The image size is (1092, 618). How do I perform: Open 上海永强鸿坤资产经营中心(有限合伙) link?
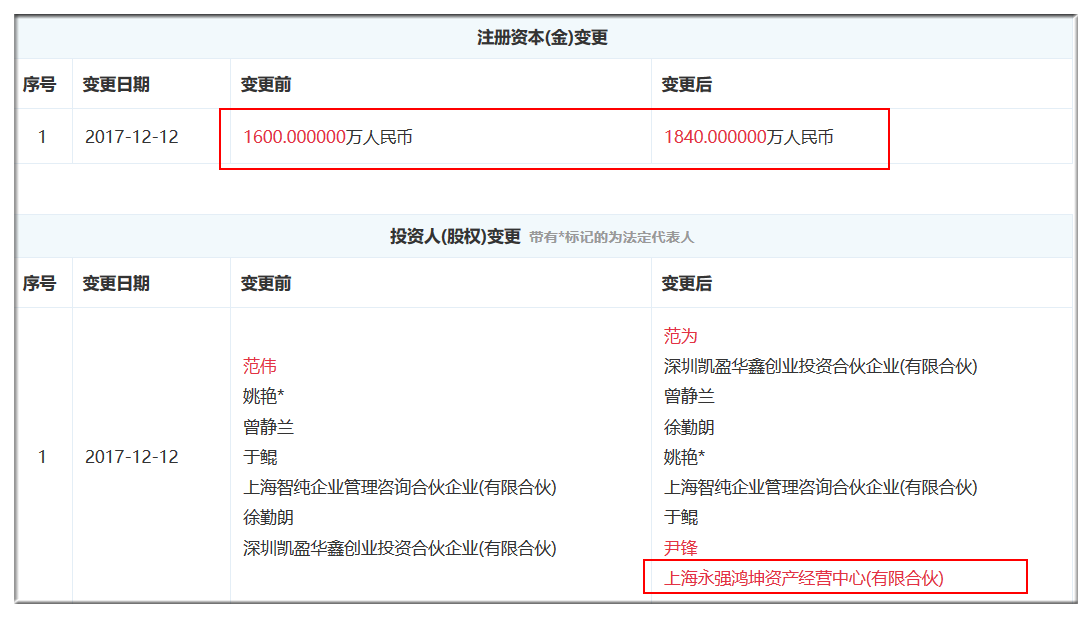point(804,578)
